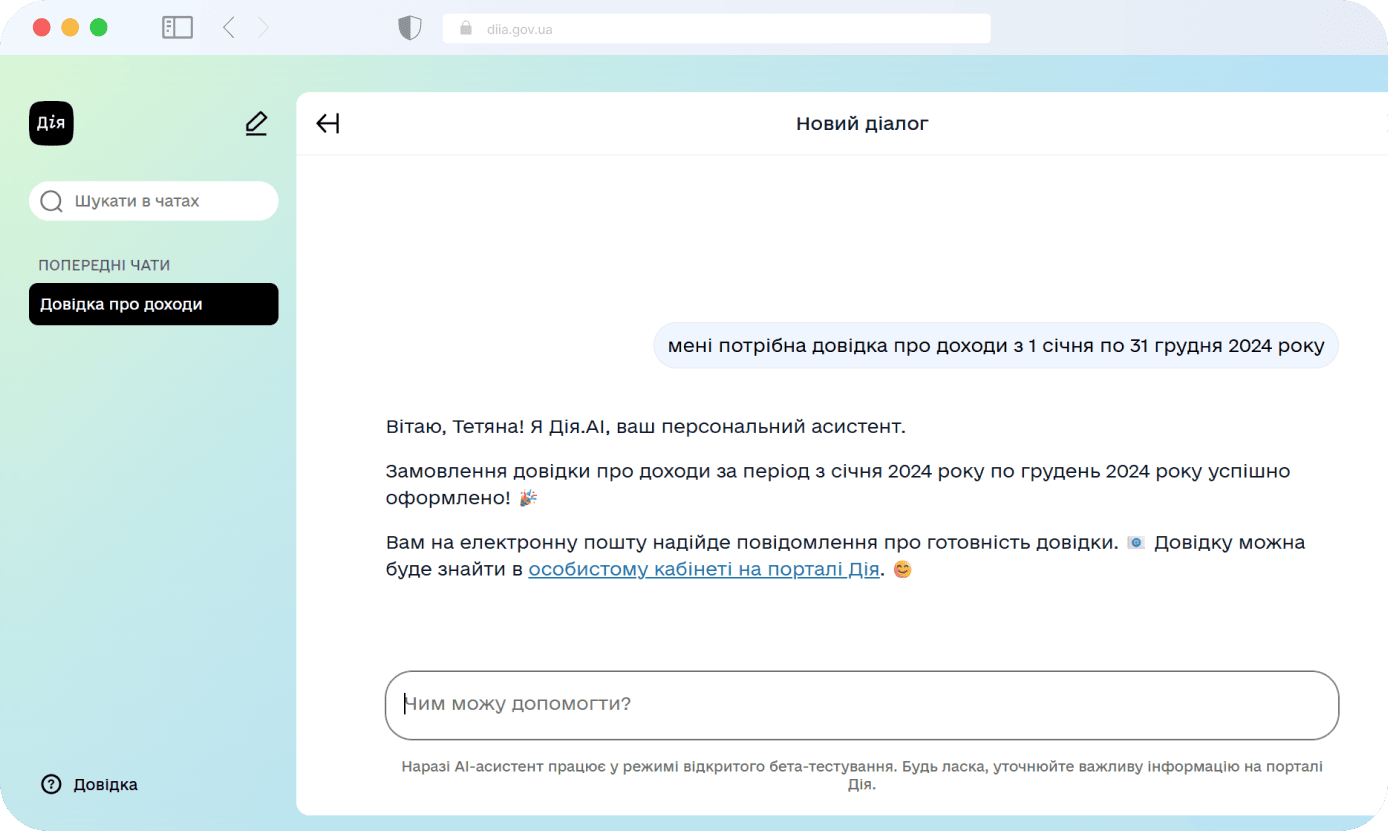The image size is (1388, 831).
Task: Go back with the browser back arrow
Action: [x=229, y=28]
